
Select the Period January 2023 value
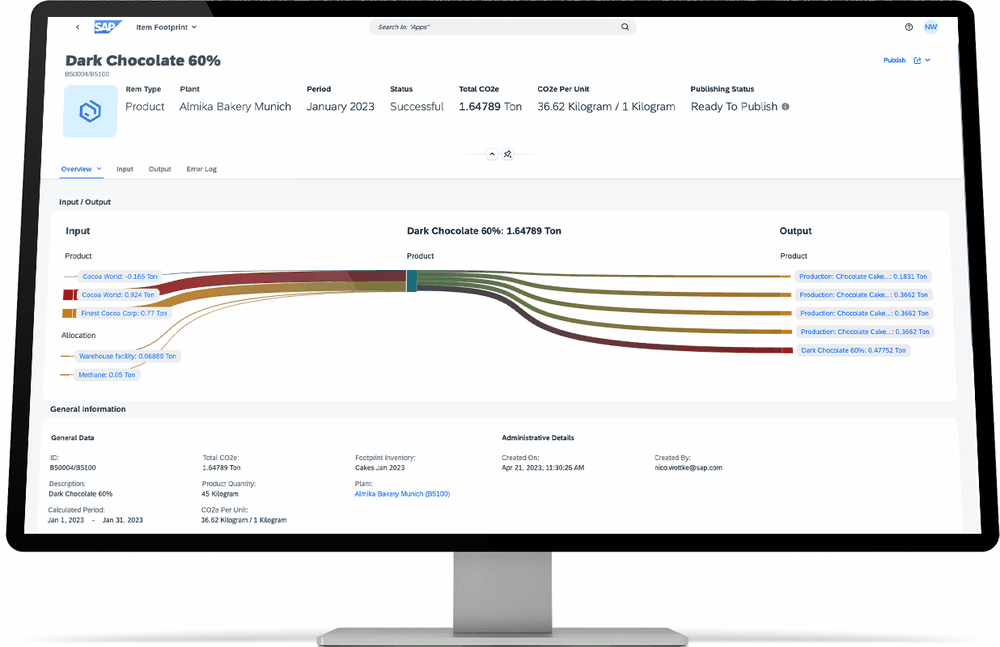click(x=341, y=107)
